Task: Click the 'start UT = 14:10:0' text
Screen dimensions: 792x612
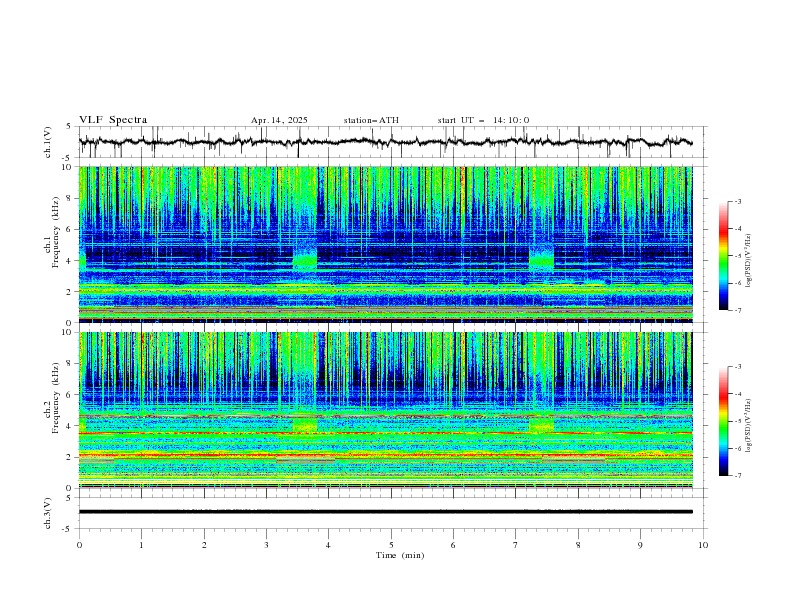Action: point(483,120)
